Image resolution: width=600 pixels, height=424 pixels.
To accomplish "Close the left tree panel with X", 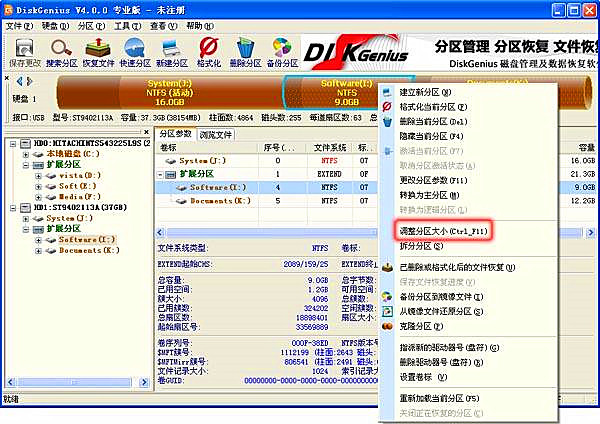I will coord(146,132).
